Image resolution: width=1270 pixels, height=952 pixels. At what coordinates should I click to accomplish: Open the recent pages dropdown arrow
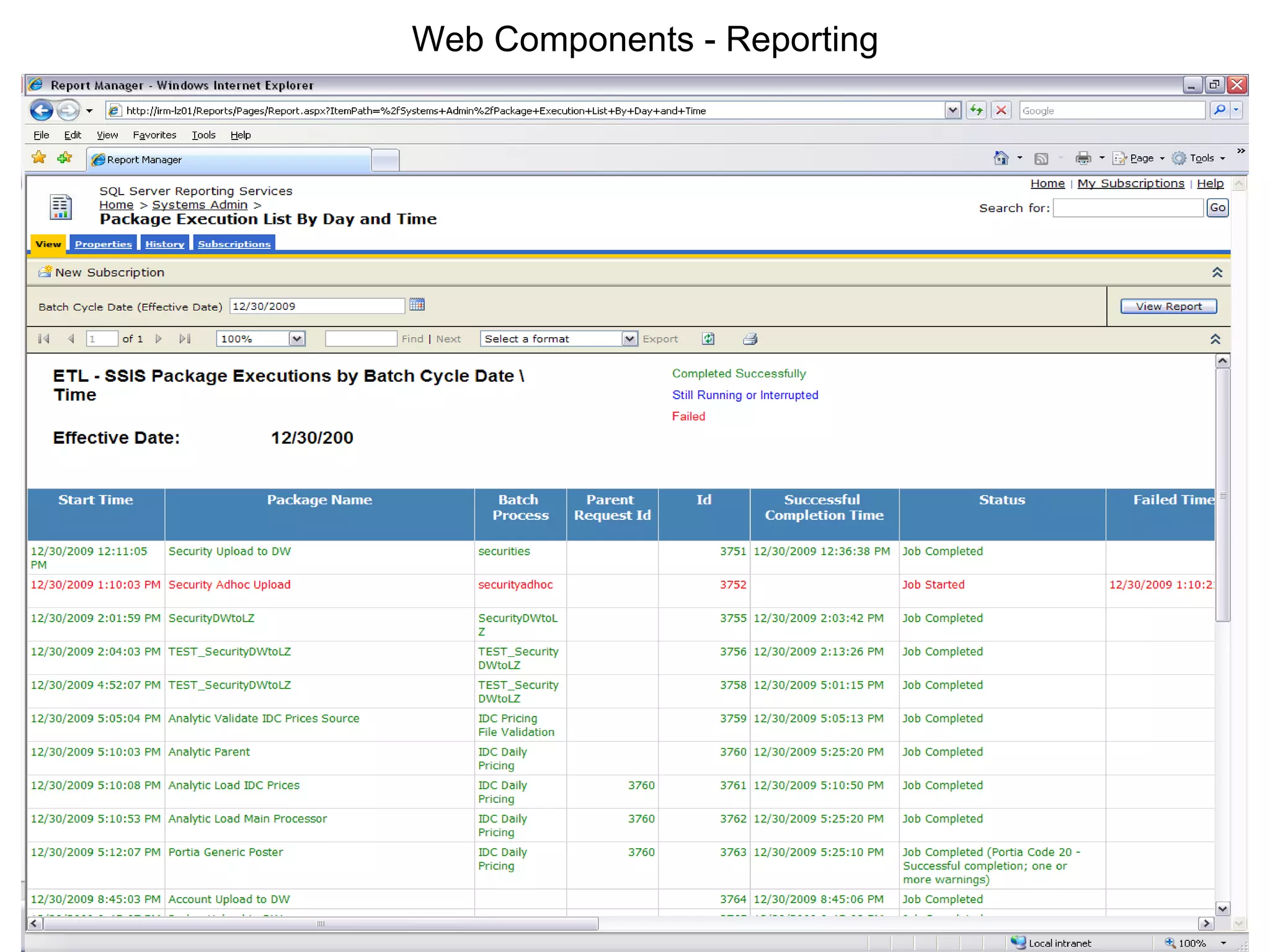click(89, 111)
